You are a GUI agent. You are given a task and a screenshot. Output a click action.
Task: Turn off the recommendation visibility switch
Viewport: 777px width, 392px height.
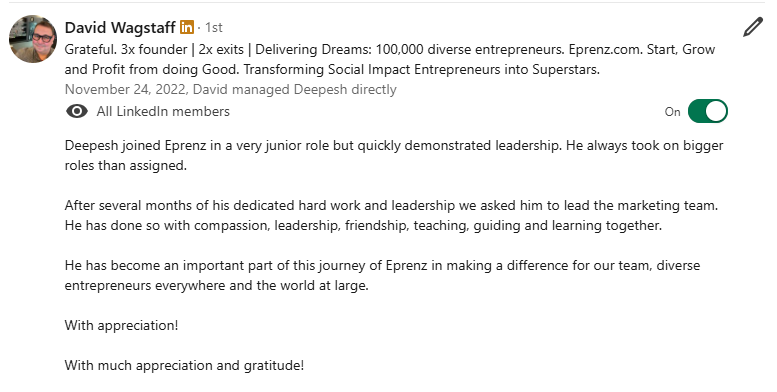[708, 111]
